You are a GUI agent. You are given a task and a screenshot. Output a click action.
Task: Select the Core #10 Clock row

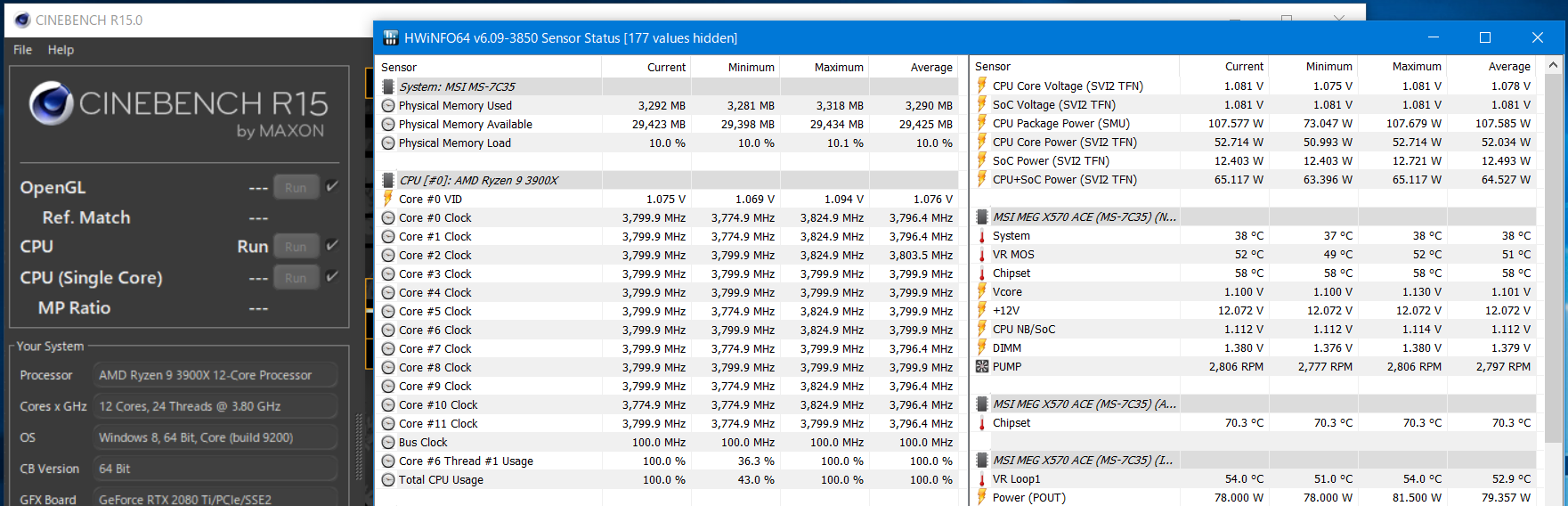tap(668, 404)
